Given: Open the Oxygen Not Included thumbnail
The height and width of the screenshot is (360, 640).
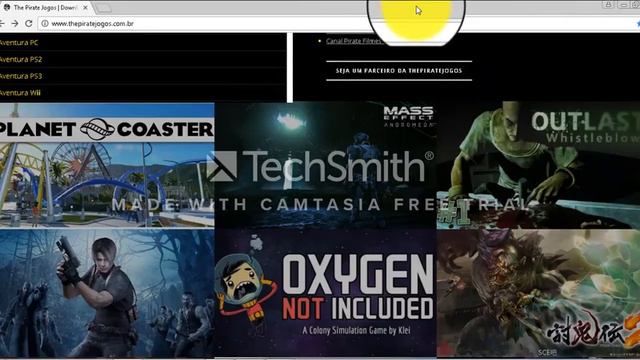Looking at the screenshot, I should point(325,293).
